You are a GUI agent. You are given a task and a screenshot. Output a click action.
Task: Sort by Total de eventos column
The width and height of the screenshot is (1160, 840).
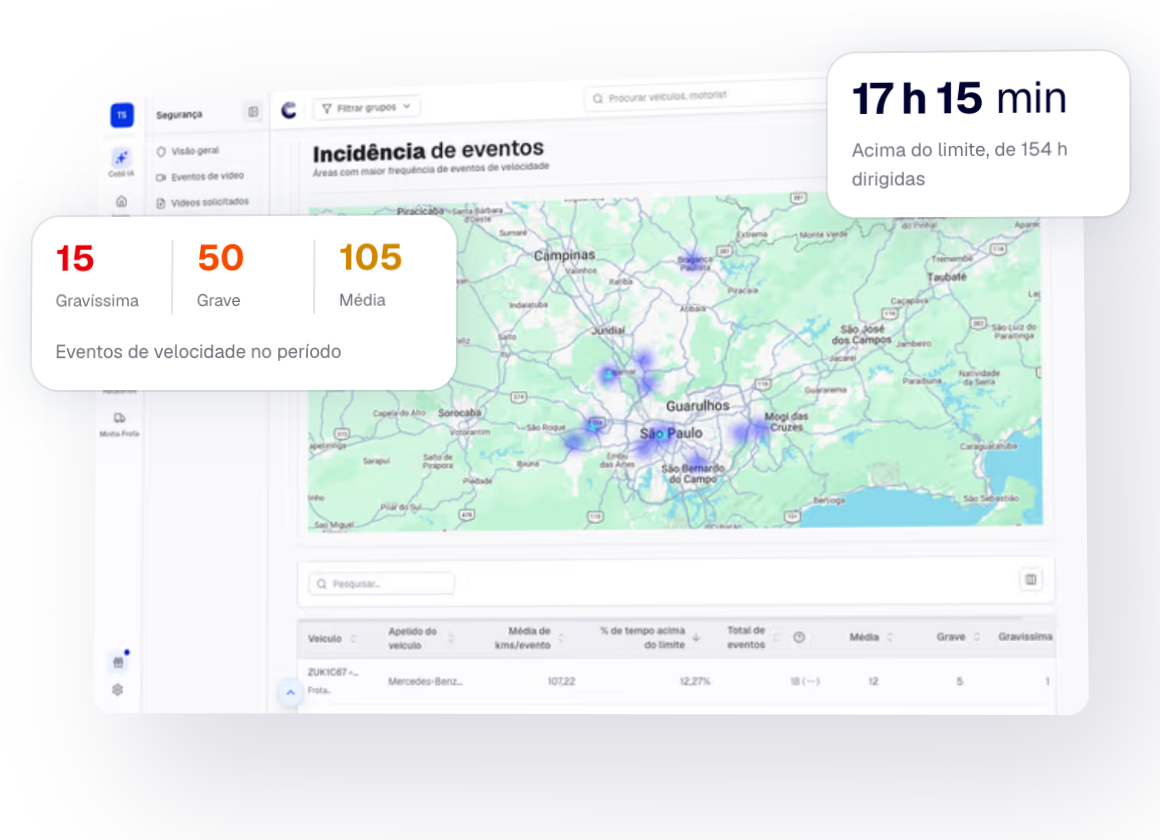point(777,637)
